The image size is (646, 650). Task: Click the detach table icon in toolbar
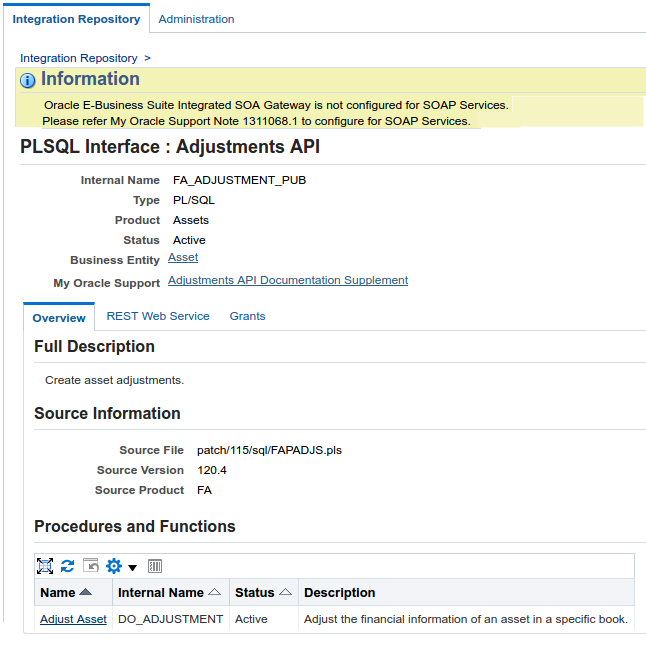tap(45, 566)
